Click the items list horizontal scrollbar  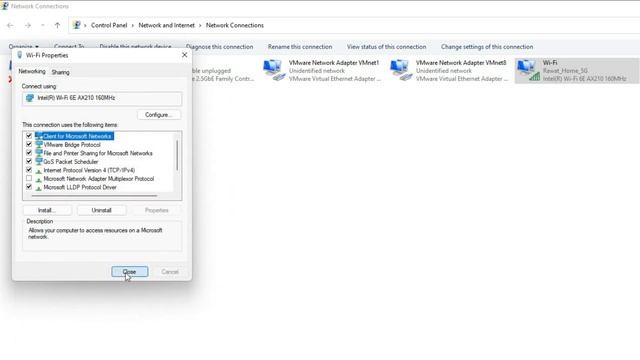click(94, 196)
